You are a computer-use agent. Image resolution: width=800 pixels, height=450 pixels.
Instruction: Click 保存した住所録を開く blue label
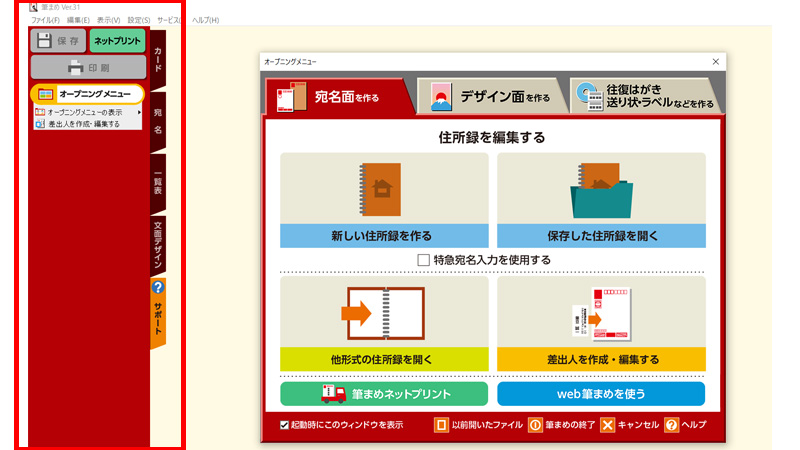(602, 236)
